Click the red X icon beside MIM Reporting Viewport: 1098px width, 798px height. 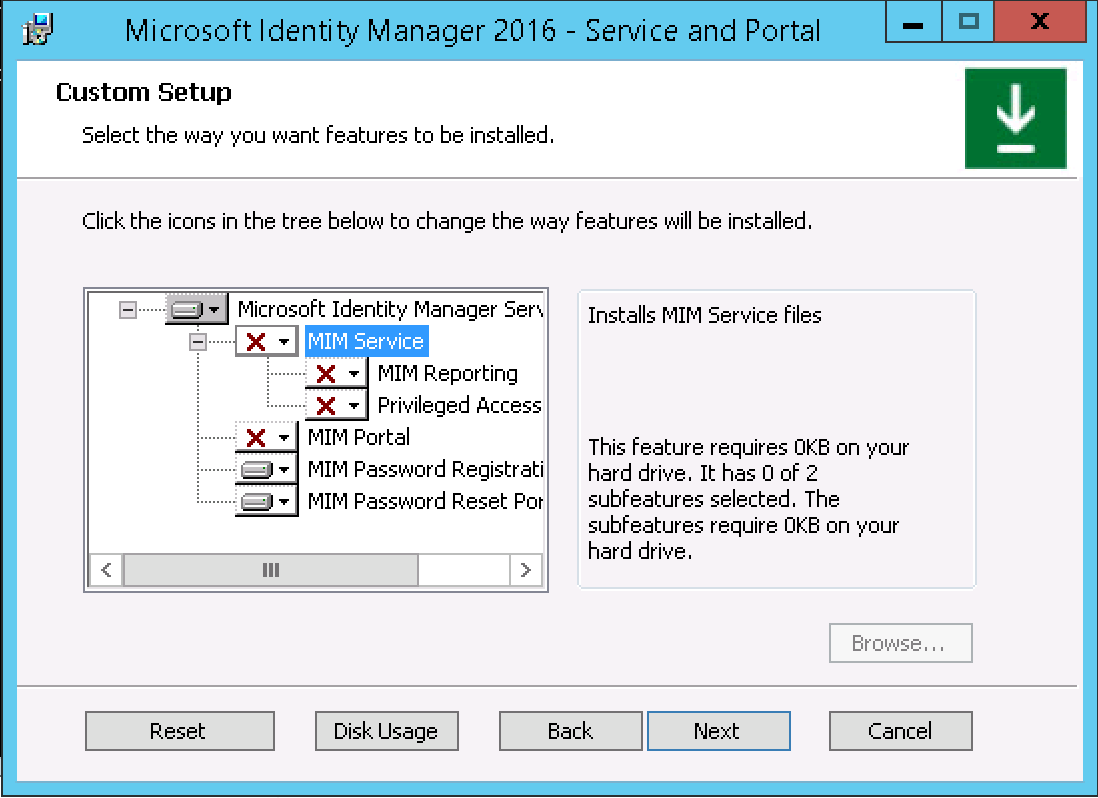[x=327, y=374]
